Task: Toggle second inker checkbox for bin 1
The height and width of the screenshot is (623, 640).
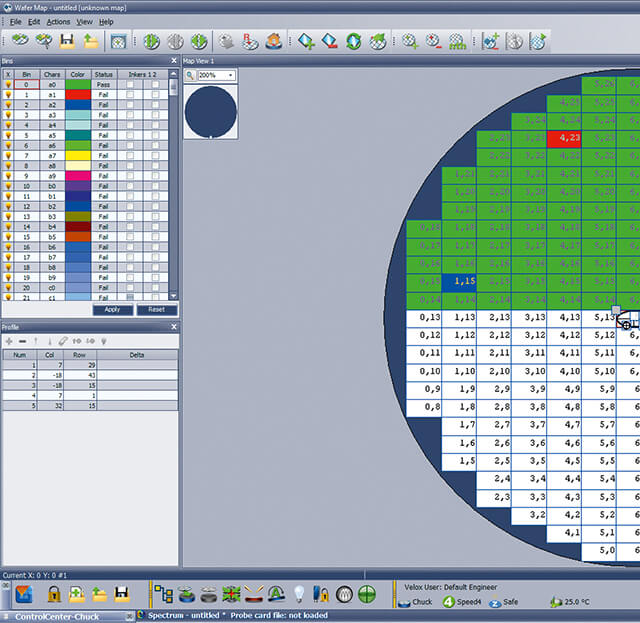Action: click(156, 95)
